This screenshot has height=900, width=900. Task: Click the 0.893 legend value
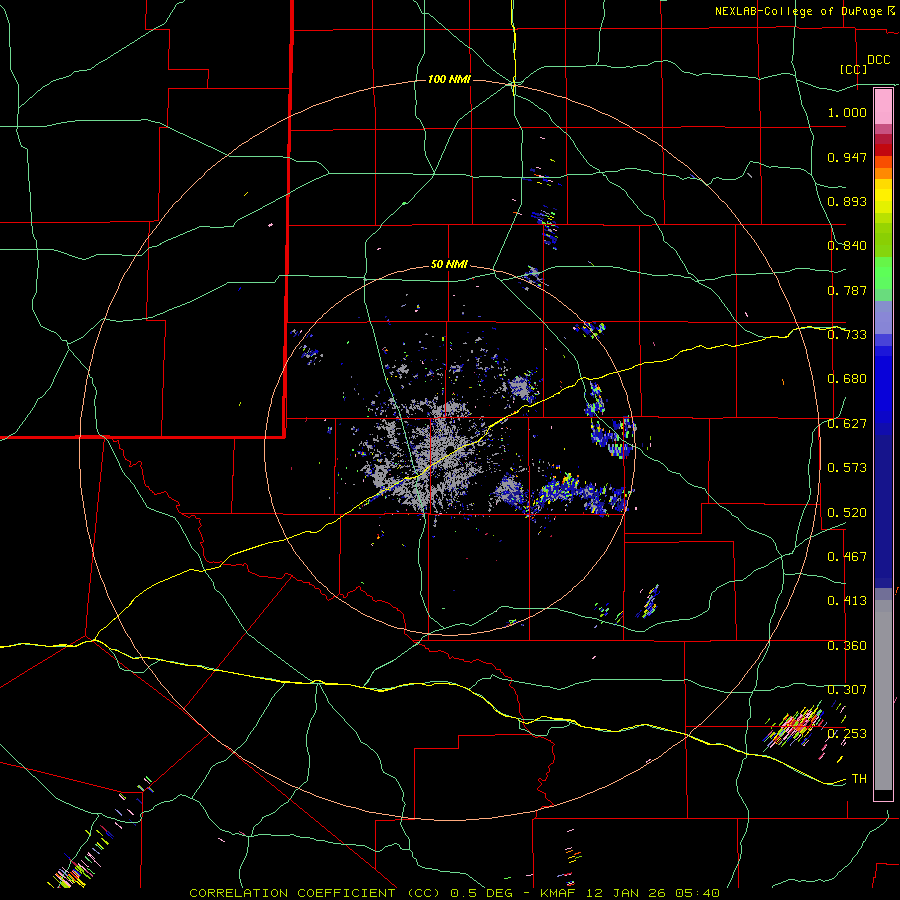coord(847,201)
